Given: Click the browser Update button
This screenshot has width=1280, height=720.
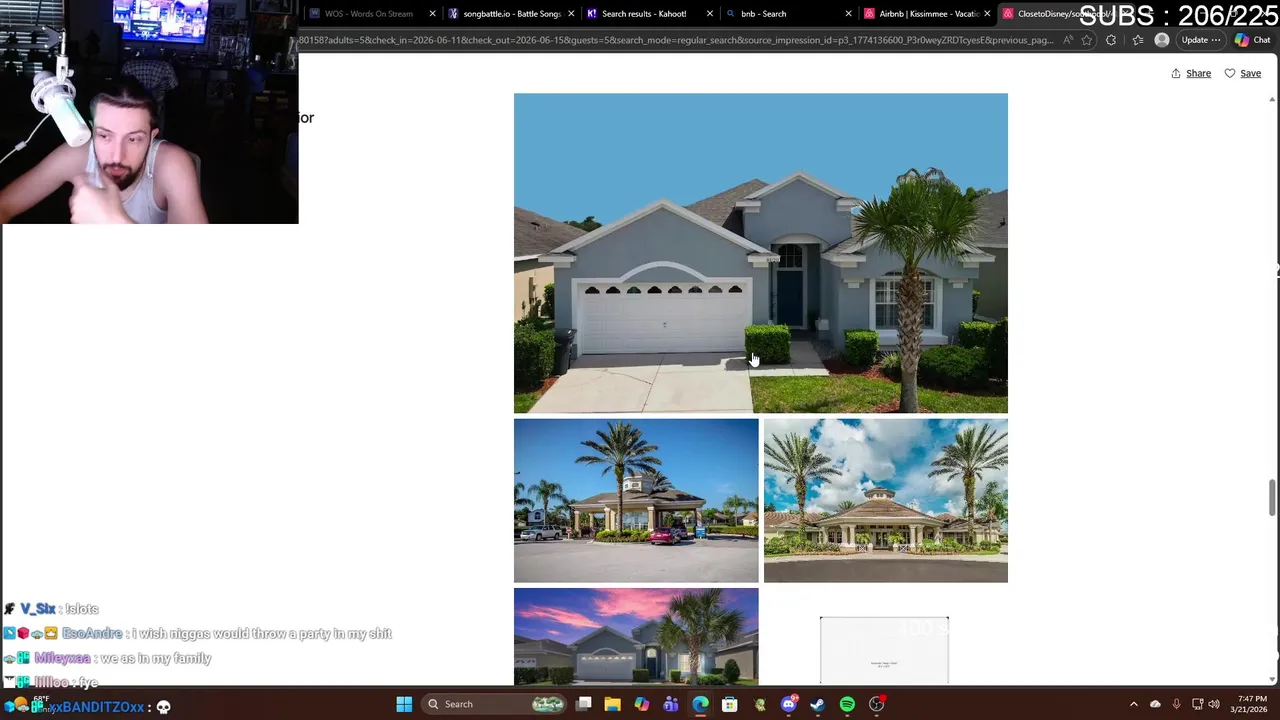Looking at the screenshot, I should 1200,41.
